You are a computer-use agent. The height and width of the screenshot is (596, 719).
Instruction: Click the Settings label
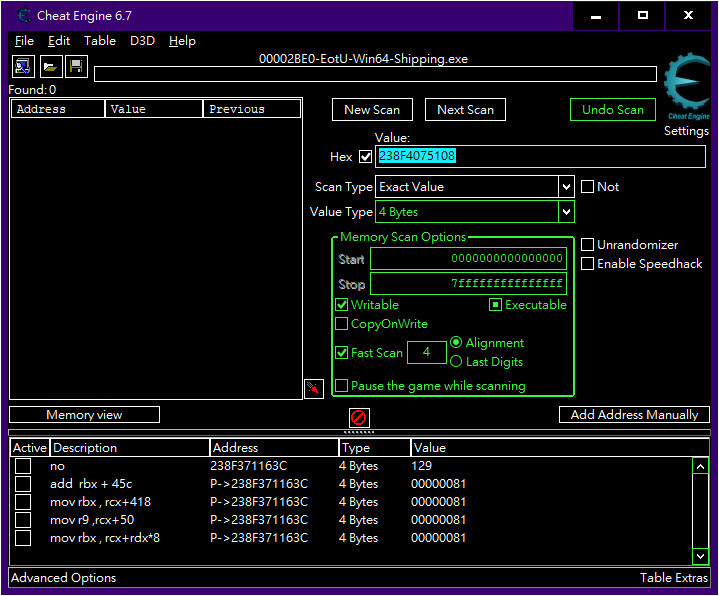click(x=686, y=131)
